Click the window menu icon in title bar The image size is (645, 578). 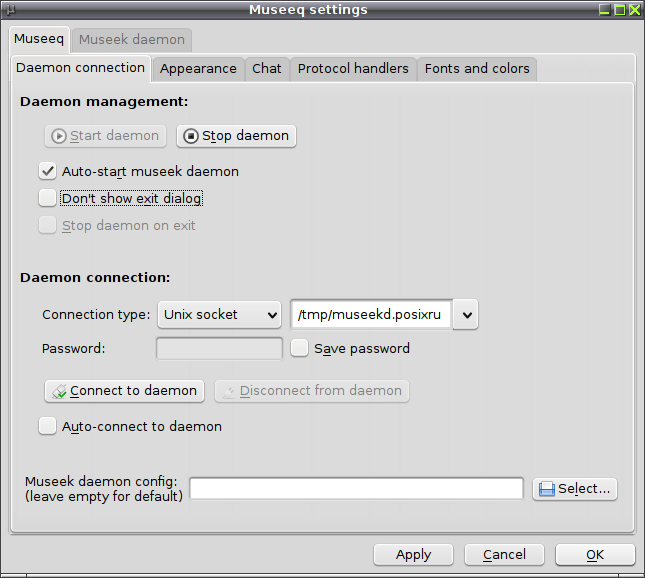pyautogui.click(x=11, y=9)
